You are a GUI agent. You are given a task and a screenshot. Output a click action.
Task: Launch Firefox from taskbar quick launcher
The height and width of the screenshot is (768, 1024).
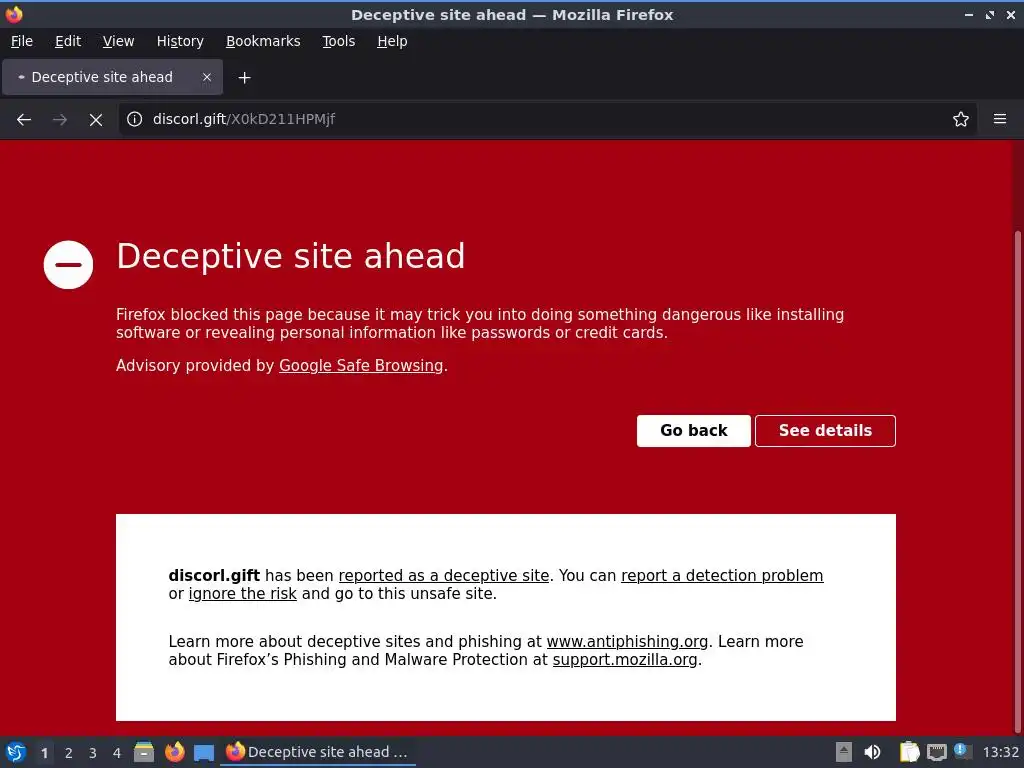174,752
